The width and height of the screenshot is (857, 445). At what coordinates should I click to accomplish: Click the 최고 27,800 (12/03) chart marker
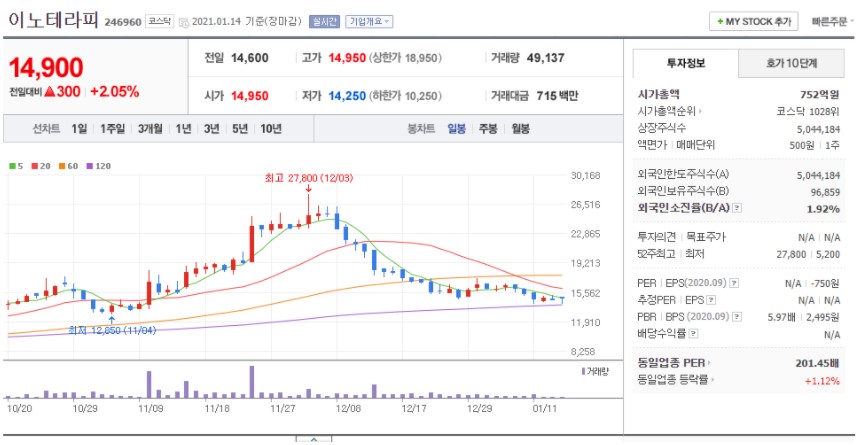309,178
